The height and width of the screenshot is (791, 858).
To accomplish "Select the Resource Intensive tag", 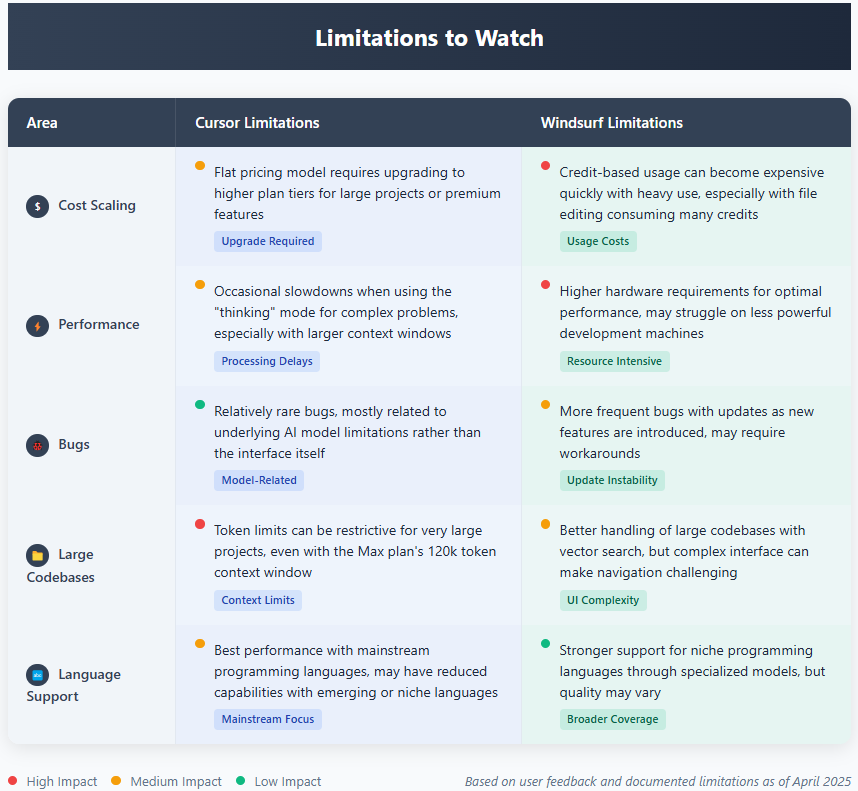I will 614,361.
